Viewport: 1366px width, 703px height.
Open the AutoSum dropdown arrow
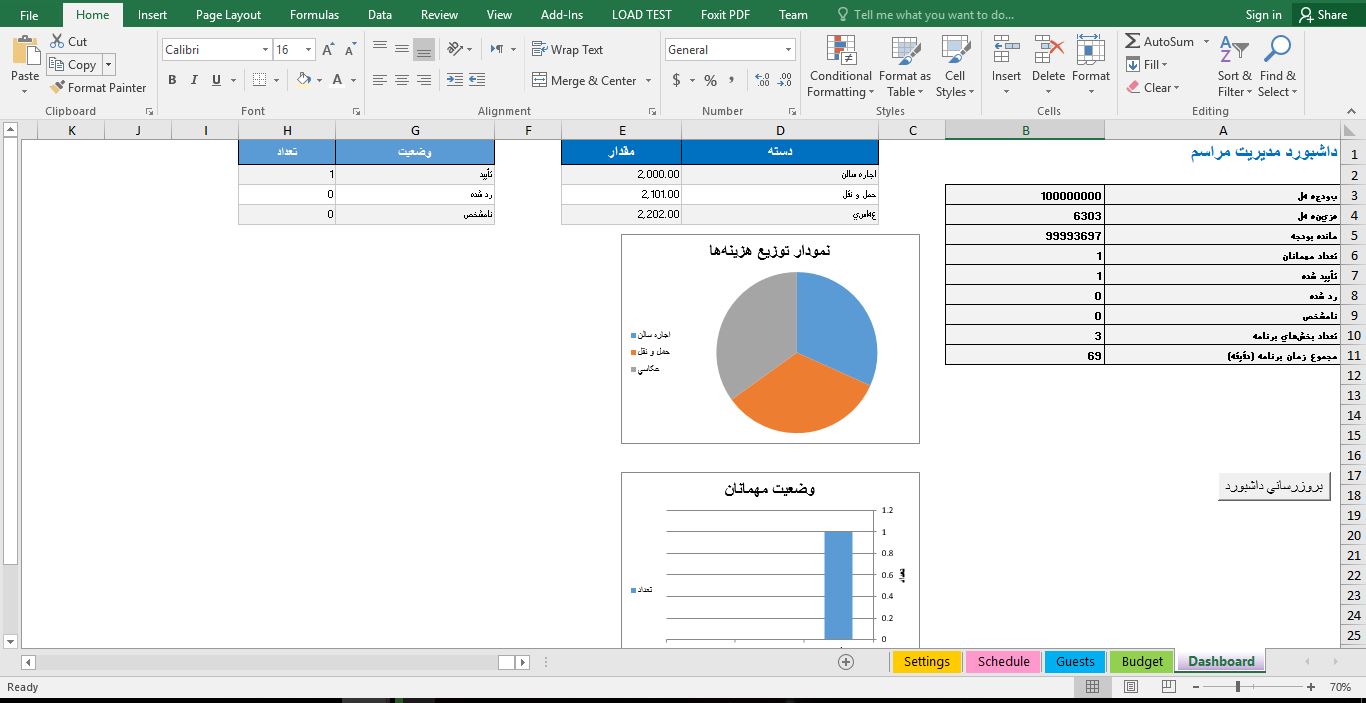click(1206, 41)
